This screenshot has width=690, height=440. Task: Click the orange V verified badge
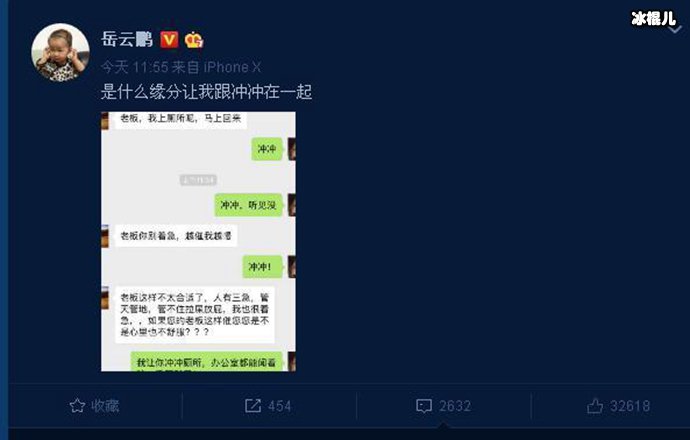coord(169,40)
